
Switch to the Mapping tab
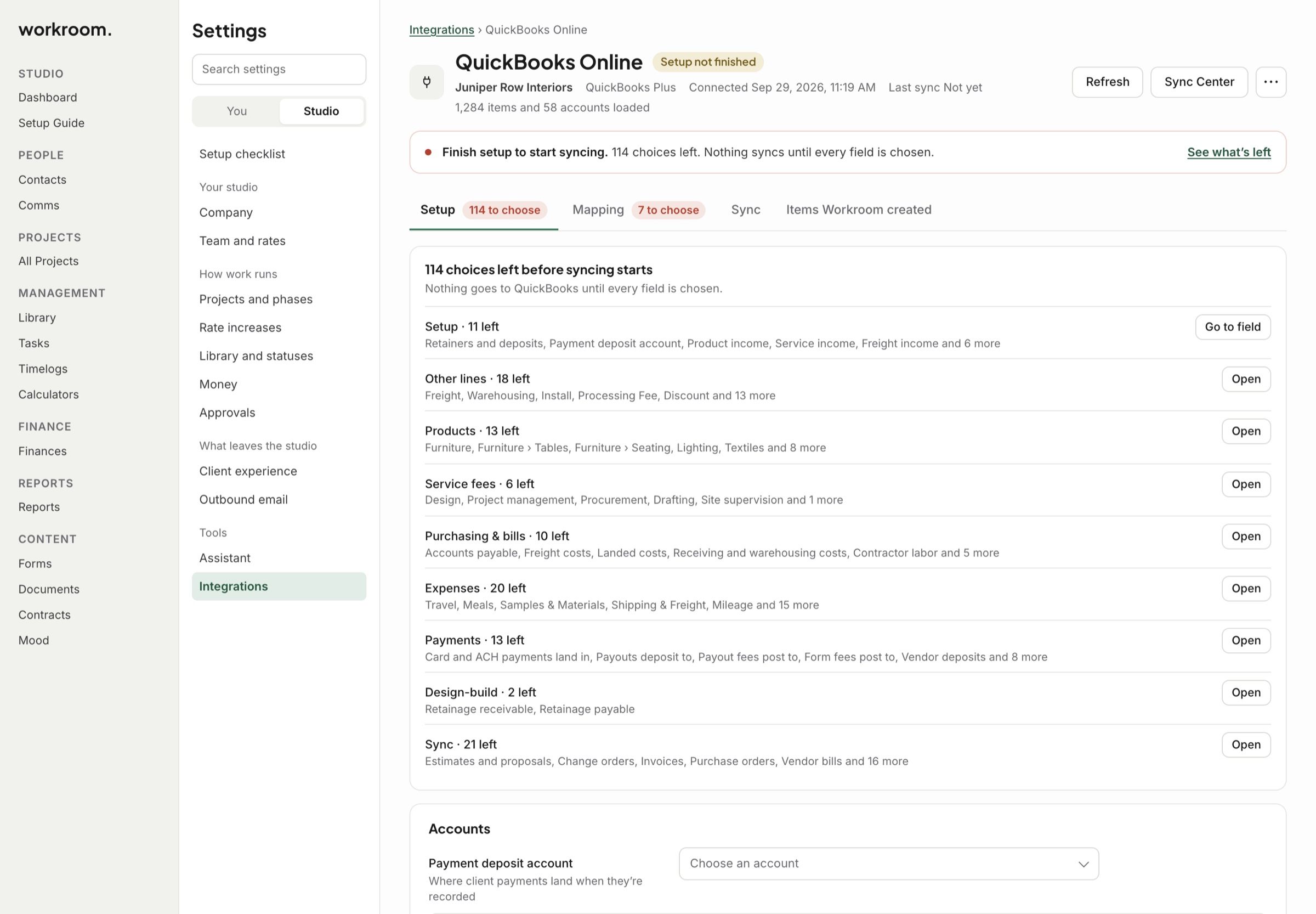638,210
